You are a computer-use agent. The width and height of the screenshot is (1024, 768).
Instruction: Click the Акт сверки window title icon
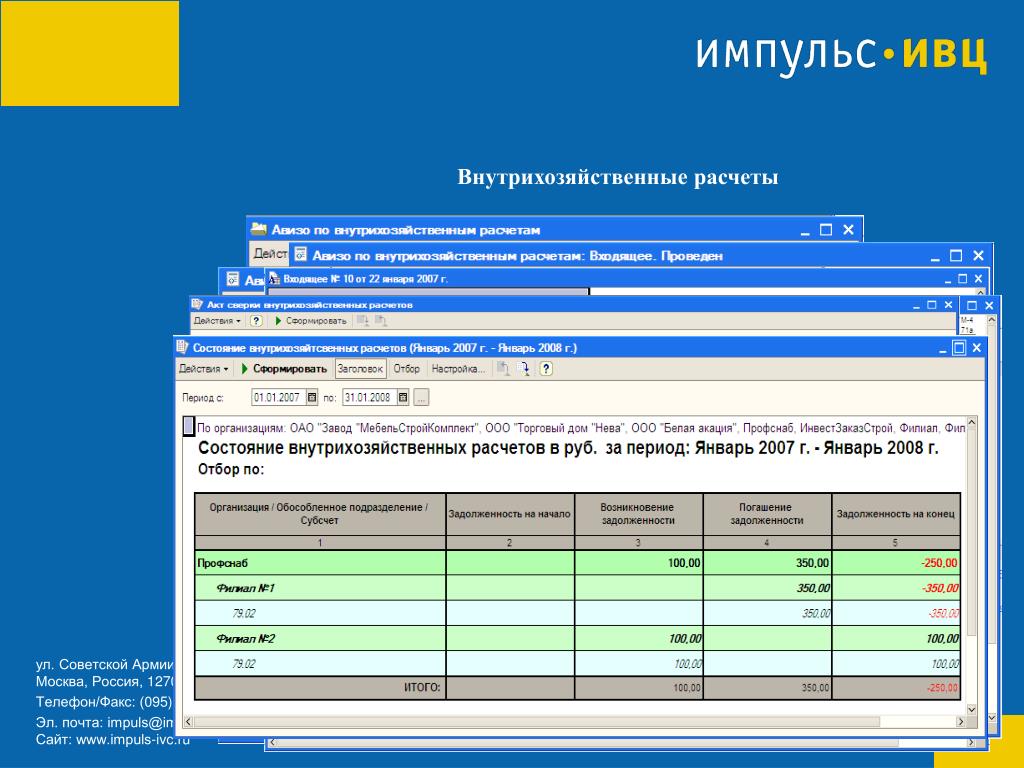pyautogui.click(x=197, y=304)
